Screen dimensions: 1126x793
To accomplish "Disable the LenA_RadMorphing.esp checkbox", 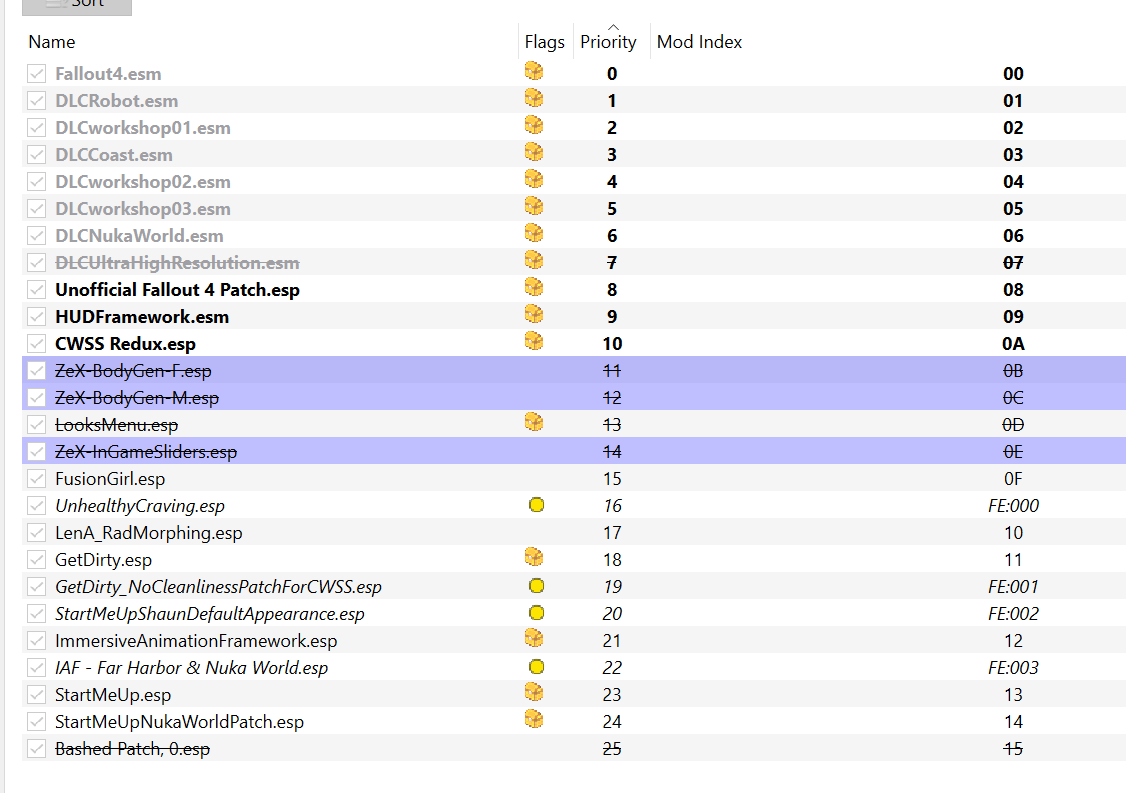I will point(37,532).
